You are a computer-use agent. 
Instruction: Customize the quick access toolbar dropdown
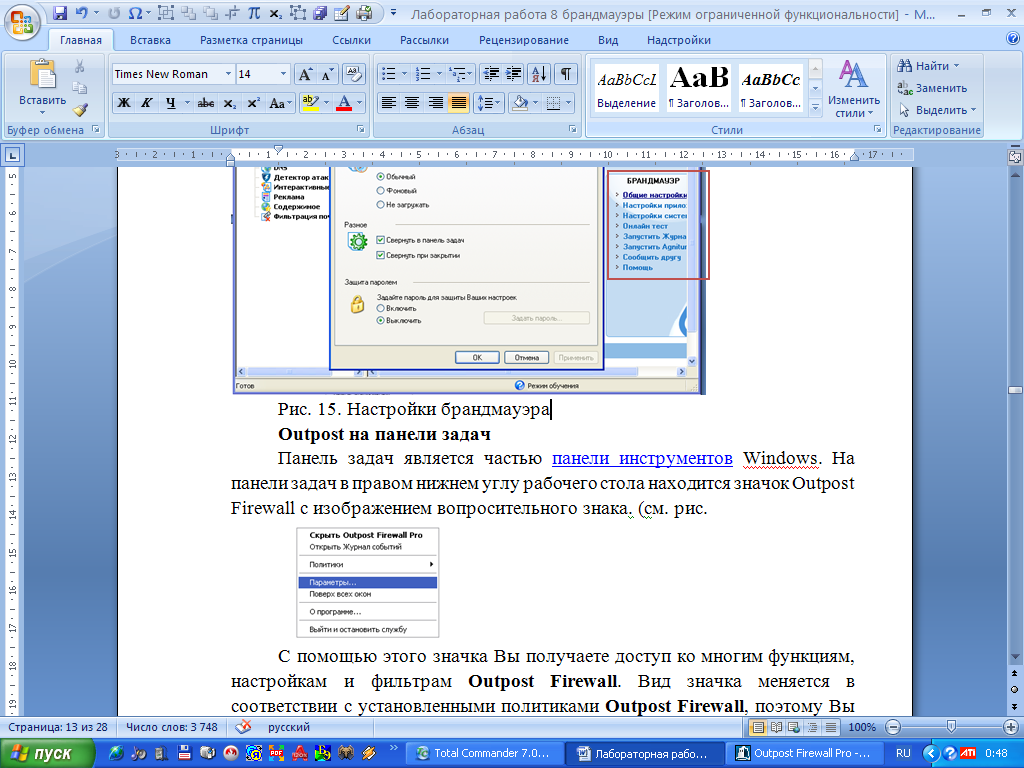coord(393,12)
